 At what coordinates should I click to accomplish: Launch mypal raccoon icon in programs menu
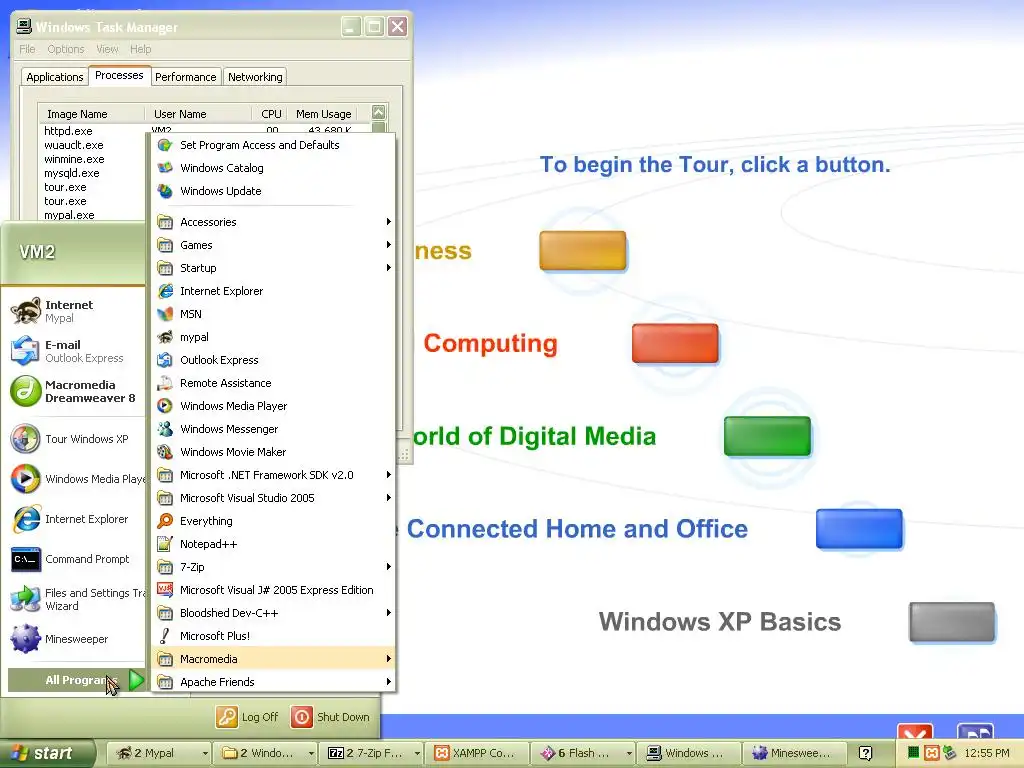(165, 337)
